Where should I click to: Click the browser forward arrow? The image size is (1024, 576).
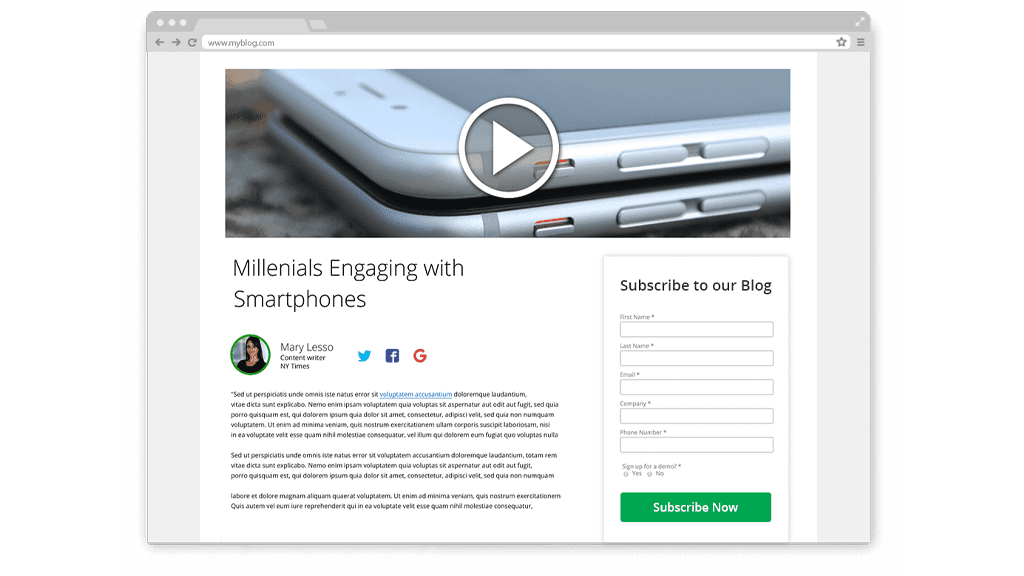[x=176, y=42]
